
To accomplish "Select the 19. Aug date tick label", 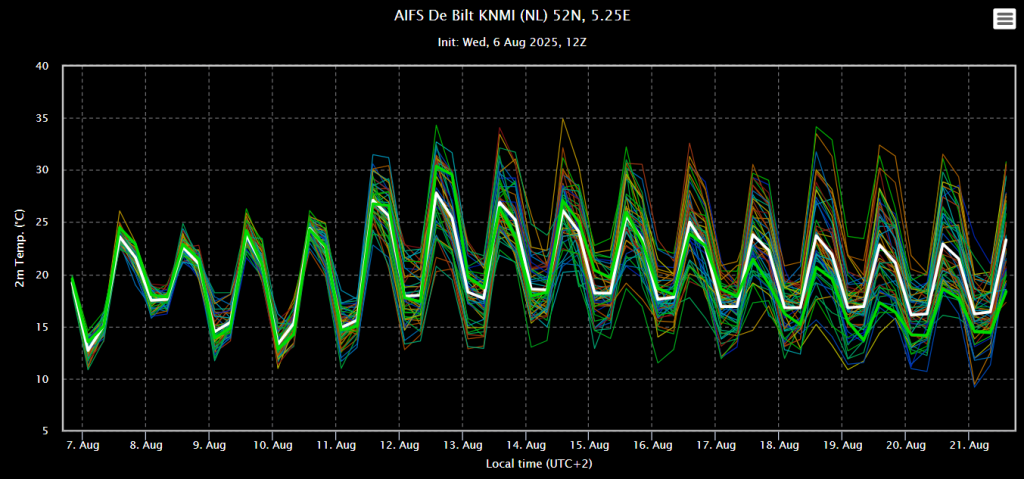I will 842,445.
